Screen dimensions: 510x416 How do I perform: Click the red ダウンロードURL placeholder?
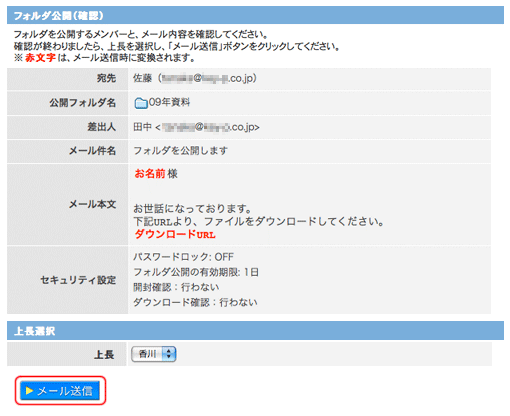tap(175, 234)
